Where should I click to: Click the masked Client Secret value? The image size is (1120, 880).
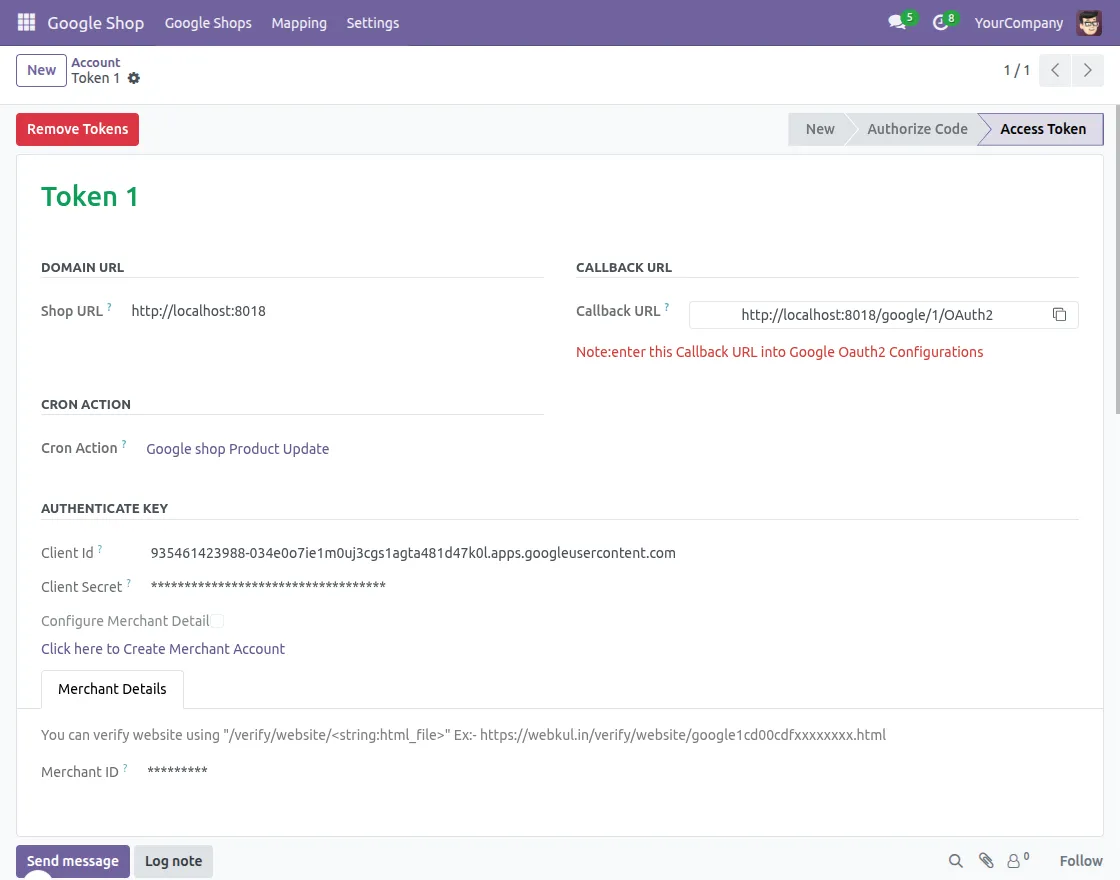tap(268, 586)
